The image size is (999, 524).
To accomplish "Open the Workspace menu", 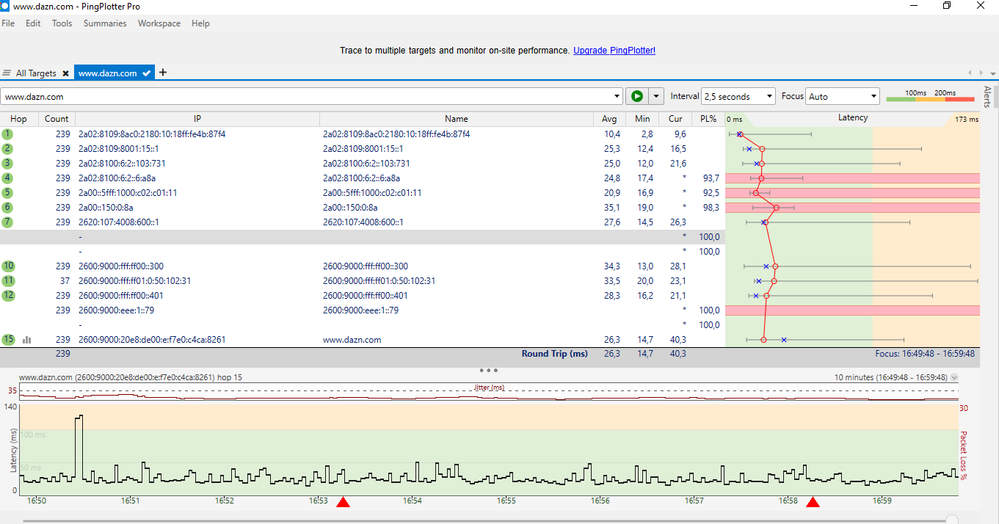I will coord(159,23).
